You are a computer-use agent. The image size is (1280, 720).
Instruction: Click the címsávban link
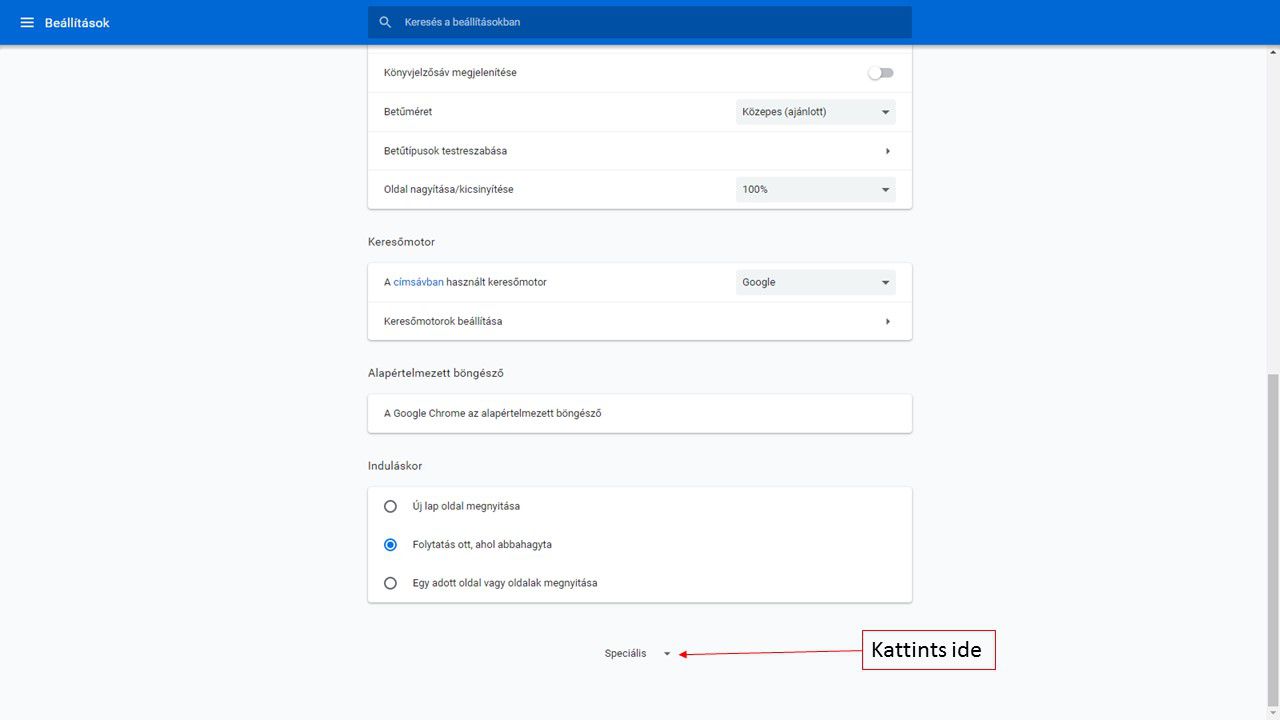pyautogui.click(x=418, y=282)
